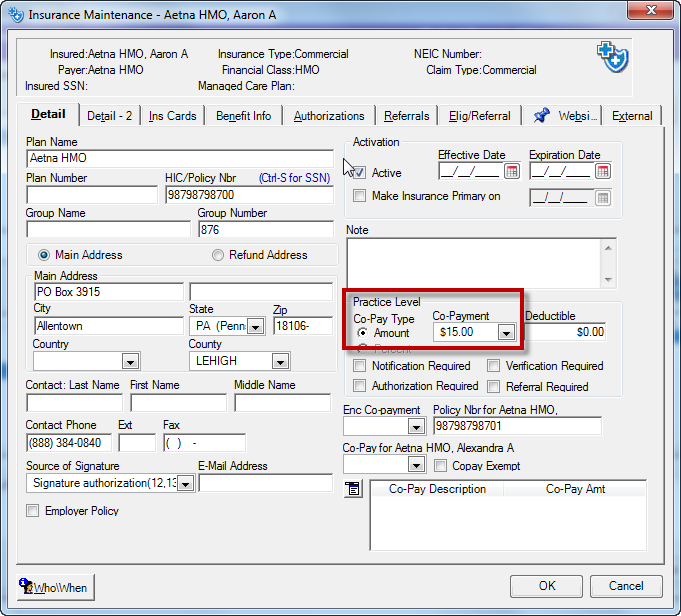Click the contact Middle Name field
The height and width of the screenshot is (616, 681).
click(283, 403)
